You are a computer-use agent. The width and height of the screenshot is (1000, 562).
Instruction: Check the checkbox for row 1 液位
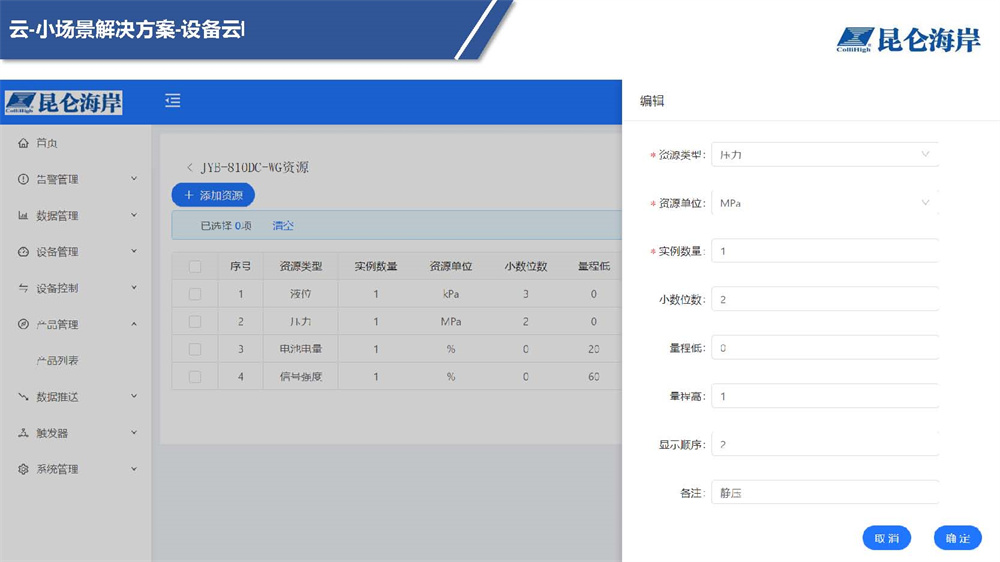195,294
